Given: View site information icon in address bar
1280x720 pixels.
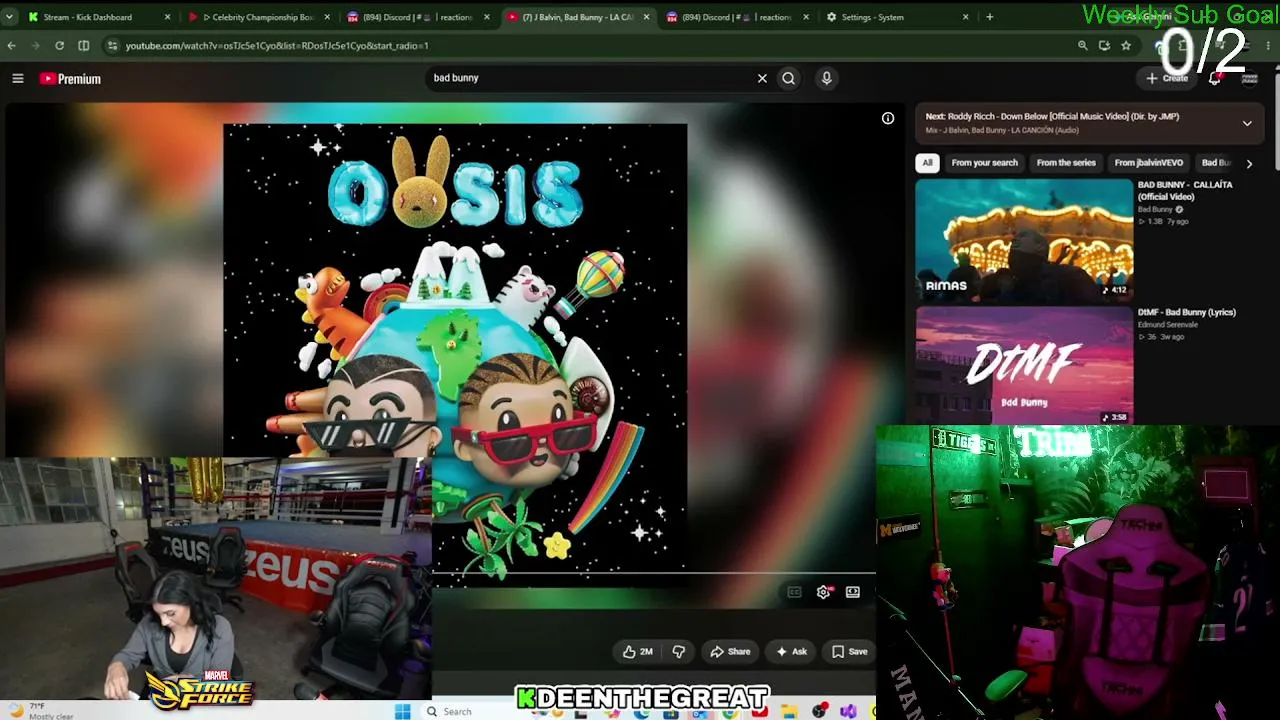Looking at the screenshot, I should click(x=112, y=46).
